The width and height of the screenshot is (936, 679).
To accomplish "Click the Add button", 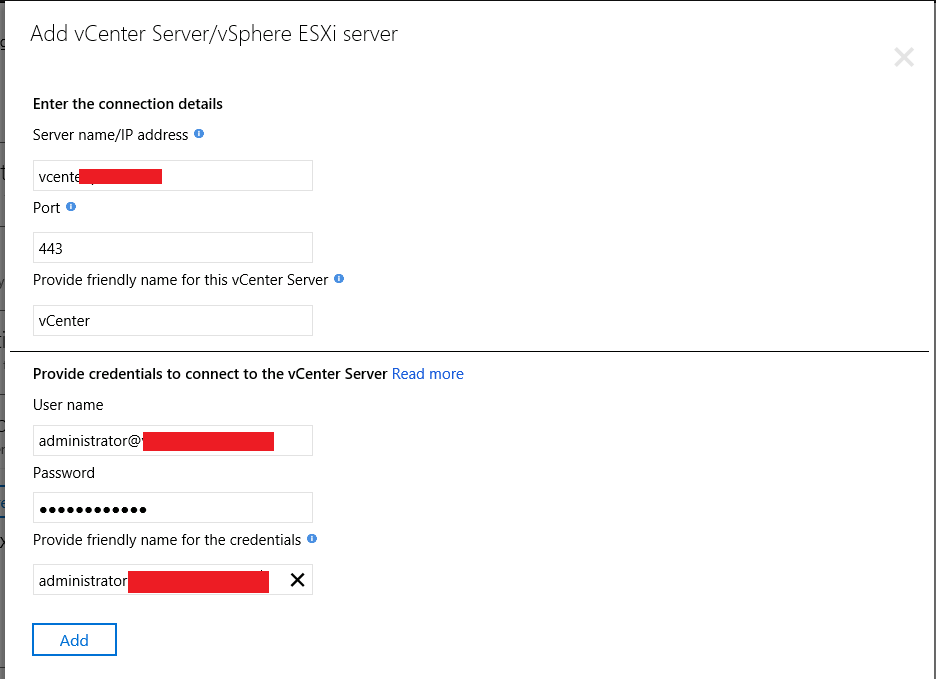I will tap(75, 640).
